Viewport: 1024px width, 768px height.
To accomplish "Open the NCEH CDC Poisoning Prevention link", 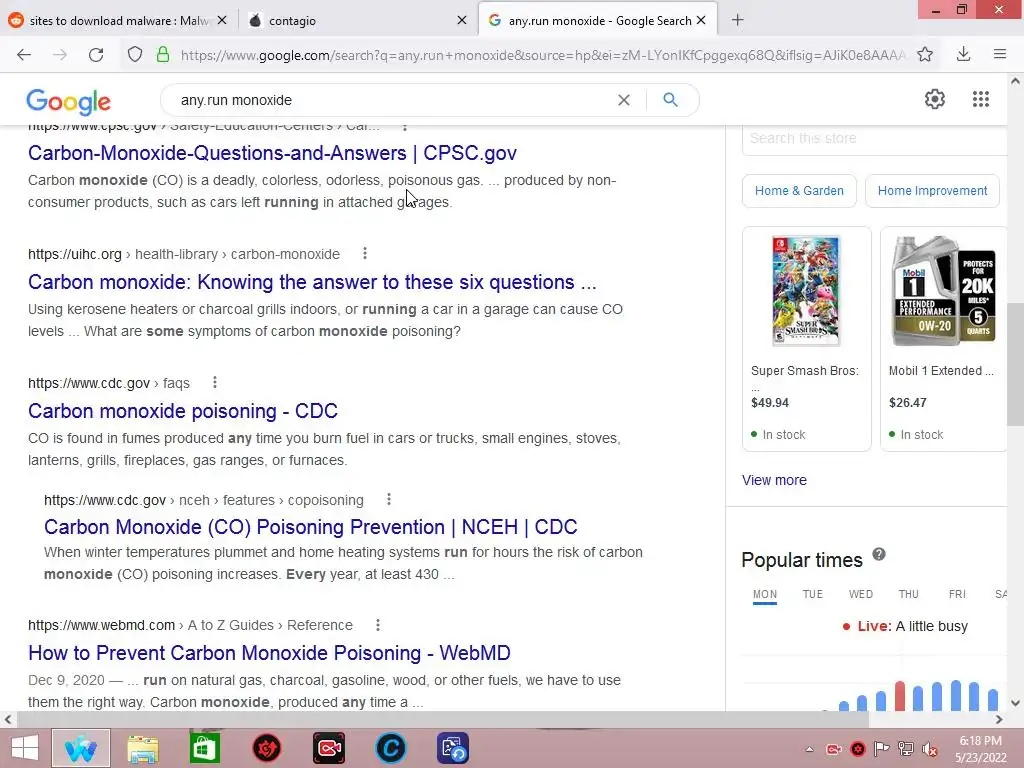I will tap(311, 527).
